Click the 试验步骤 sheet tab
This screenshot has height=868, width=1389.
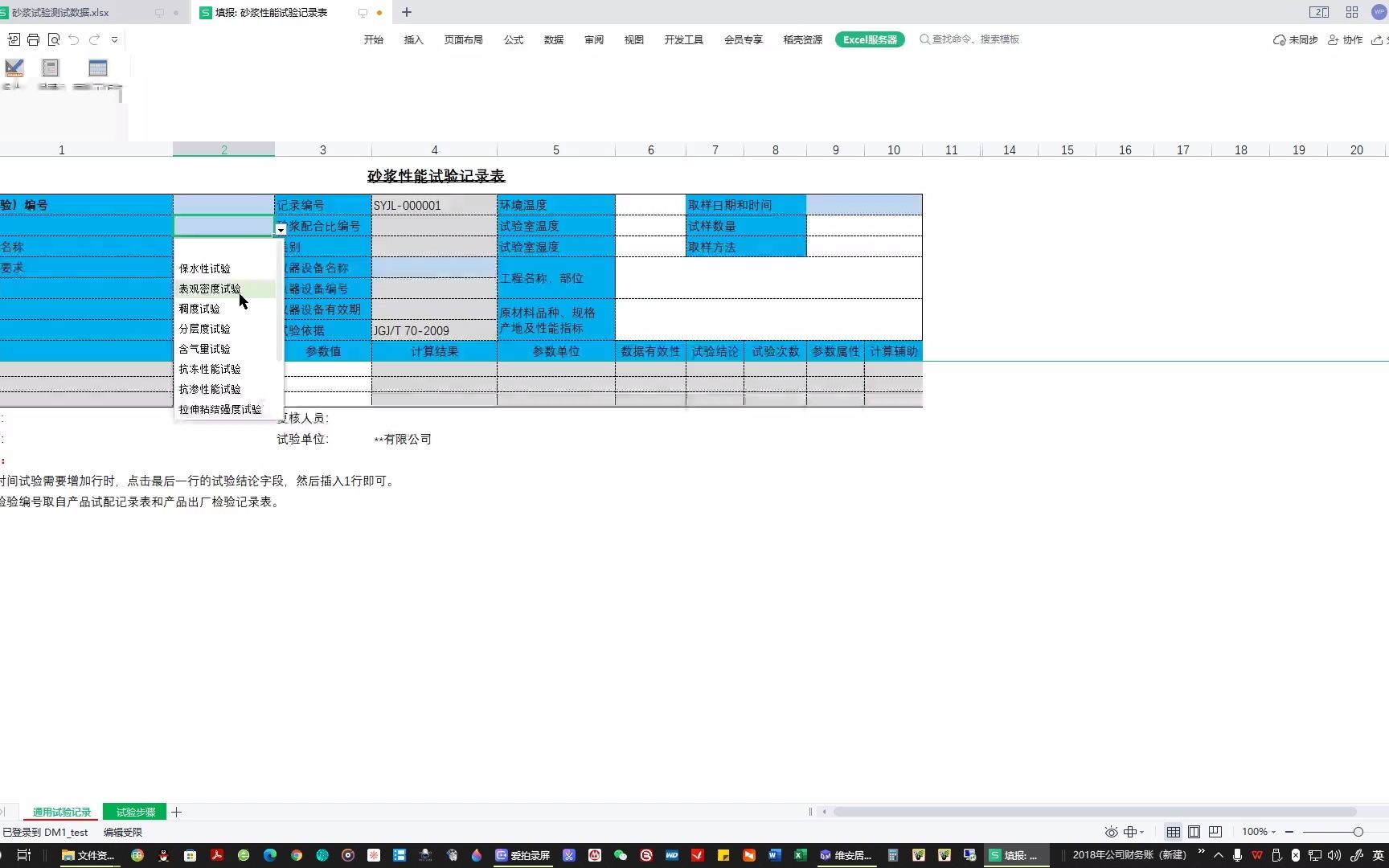[x=133, y=812]
